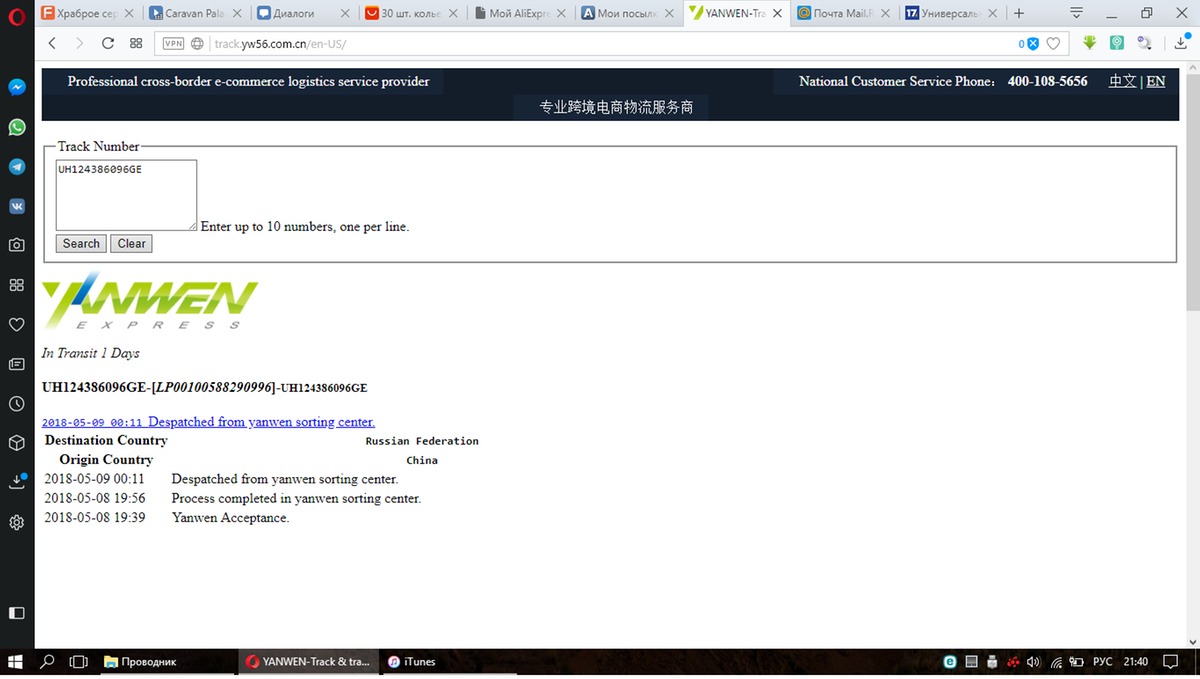Open Bookmarks heart in sidebar
The height and width of the screenshot is (679, 1200).
pos(17,324)
